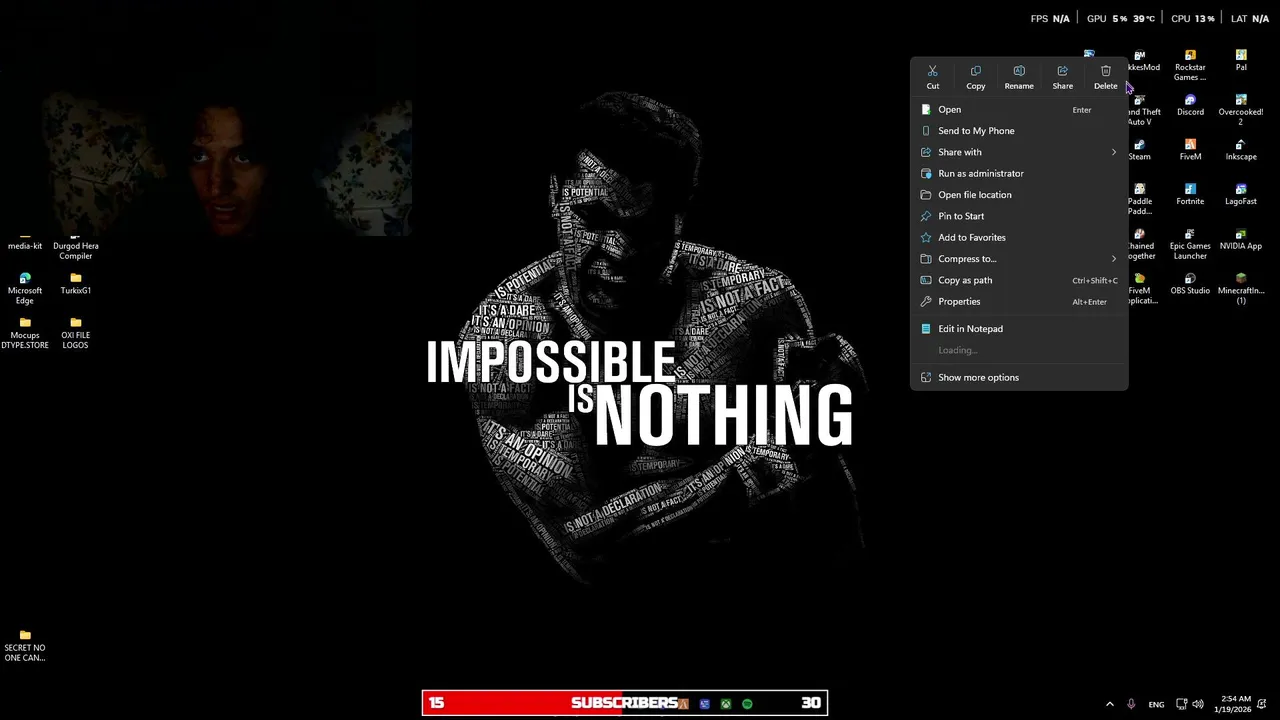Click the CPU 13% overlay readout
Screen dimensions: 1280x720
(x=1193, y=19)
